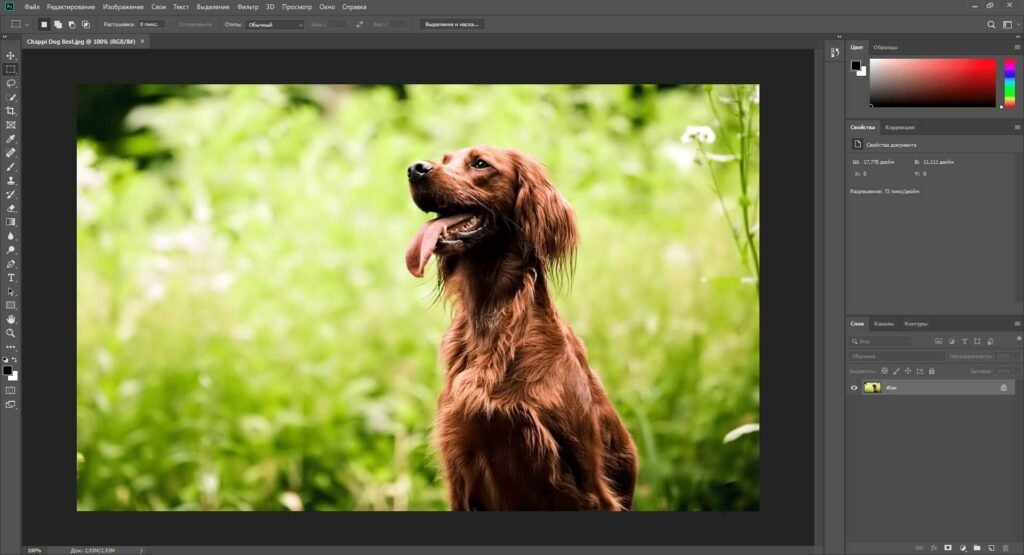This screenshot has width=1024, height=555.
Task: Select the Zoom tool in toolbox
Action: (10, 333)
